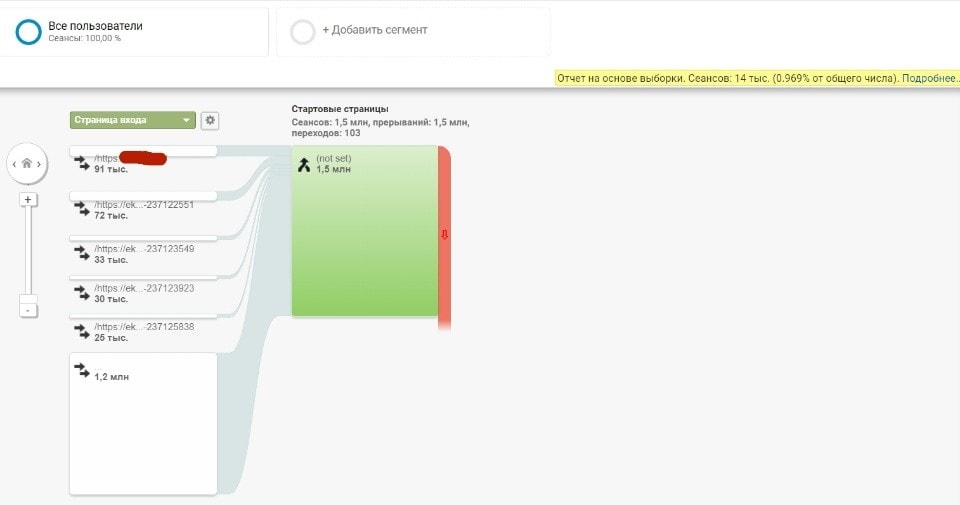This screenshot has height=505, width=960.
Task: Click the Сеансы: 100,00 % label
Action: (x=84, y=38)
